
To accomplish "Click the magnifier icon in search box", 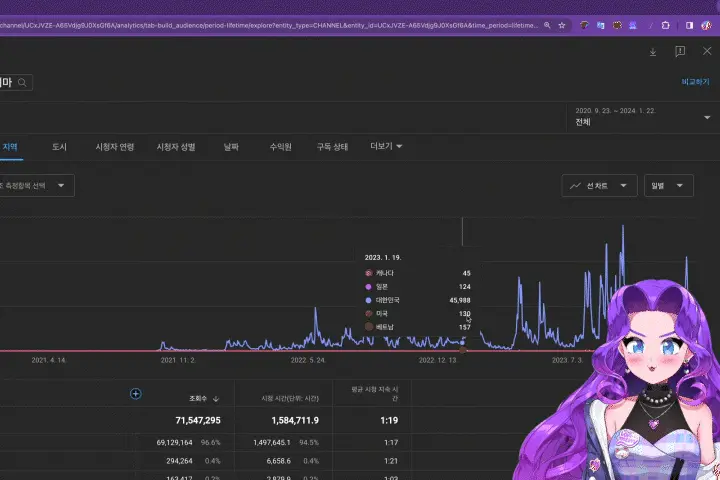I will (22, 83).
